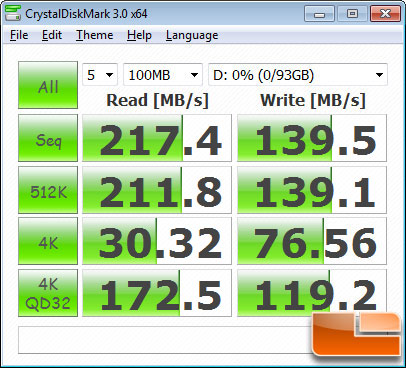
Task: Click the Seq write result 139.5
Action: click(312, 138)
